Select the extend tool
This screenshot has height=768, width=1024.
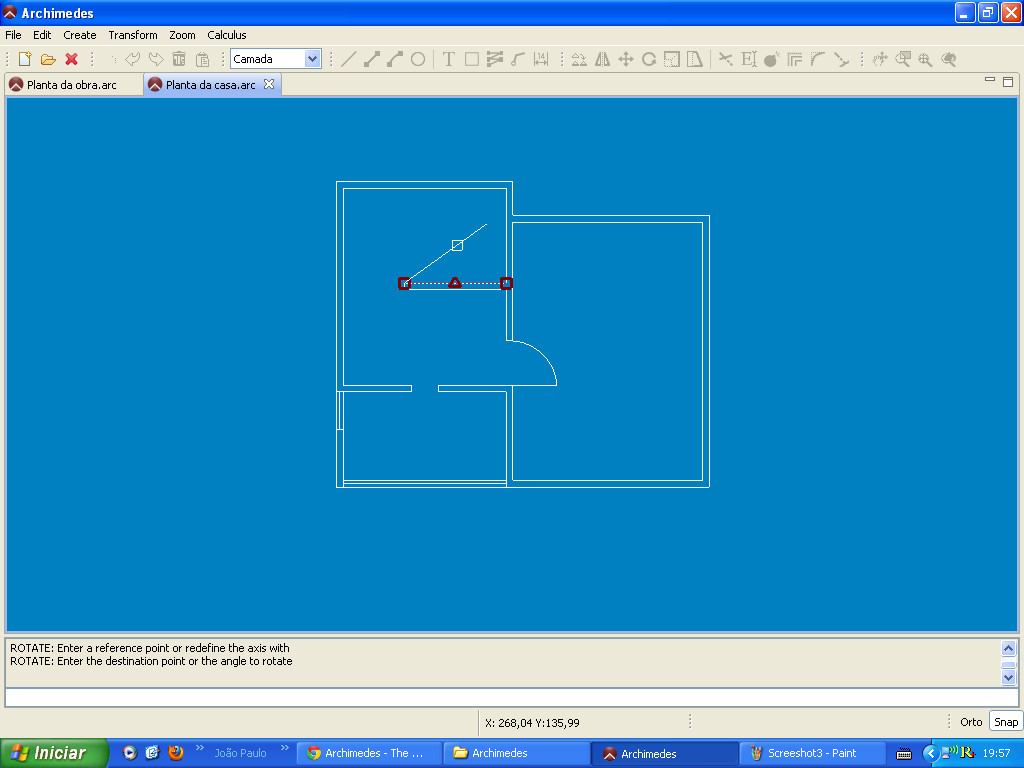coord(748,59)
